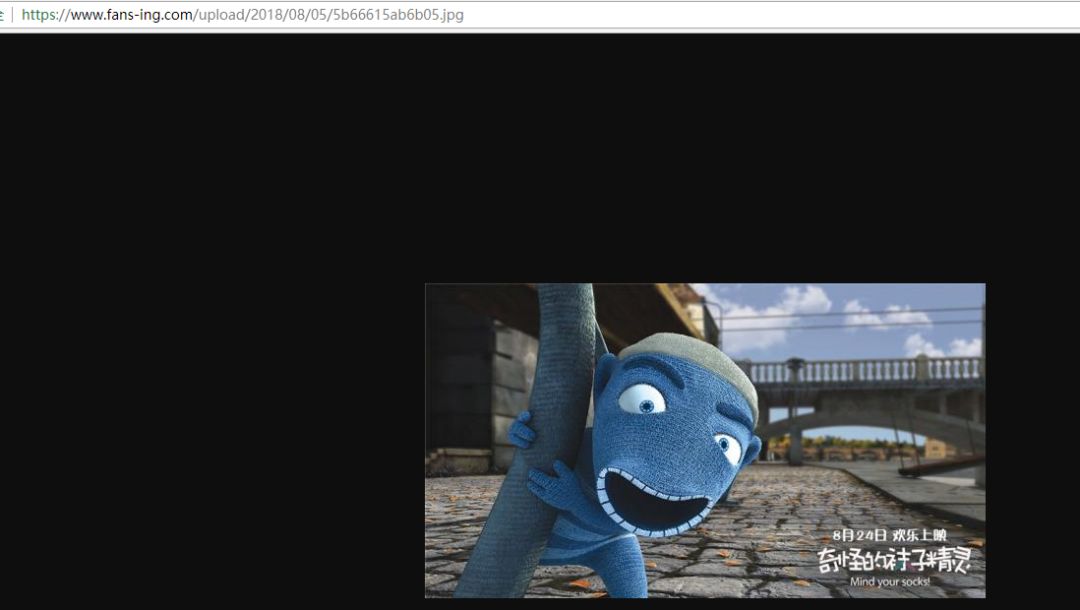Click the "Mind your socks!" caption text
Screen dimensions: 1080x610
pos(890,582)
